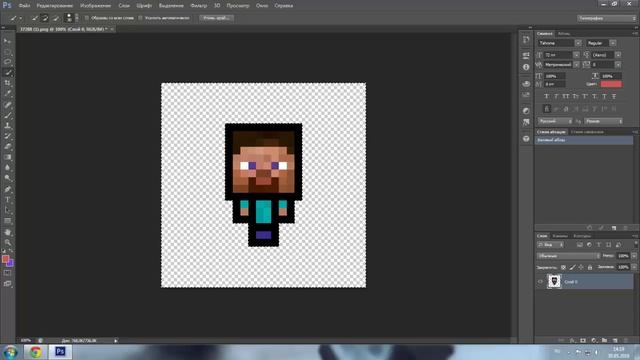Open the collapsed History panel icon

coord(526,40)
